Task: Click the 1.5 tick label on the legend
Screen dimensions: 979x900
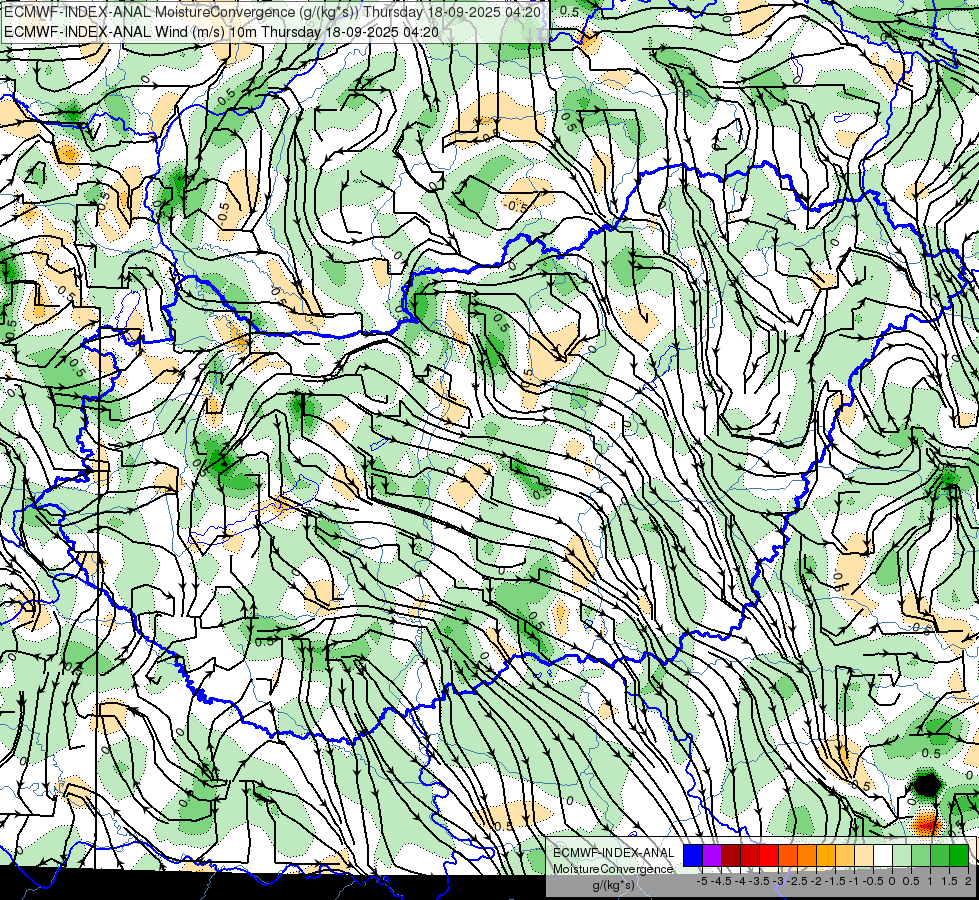Action: point(949,881)
